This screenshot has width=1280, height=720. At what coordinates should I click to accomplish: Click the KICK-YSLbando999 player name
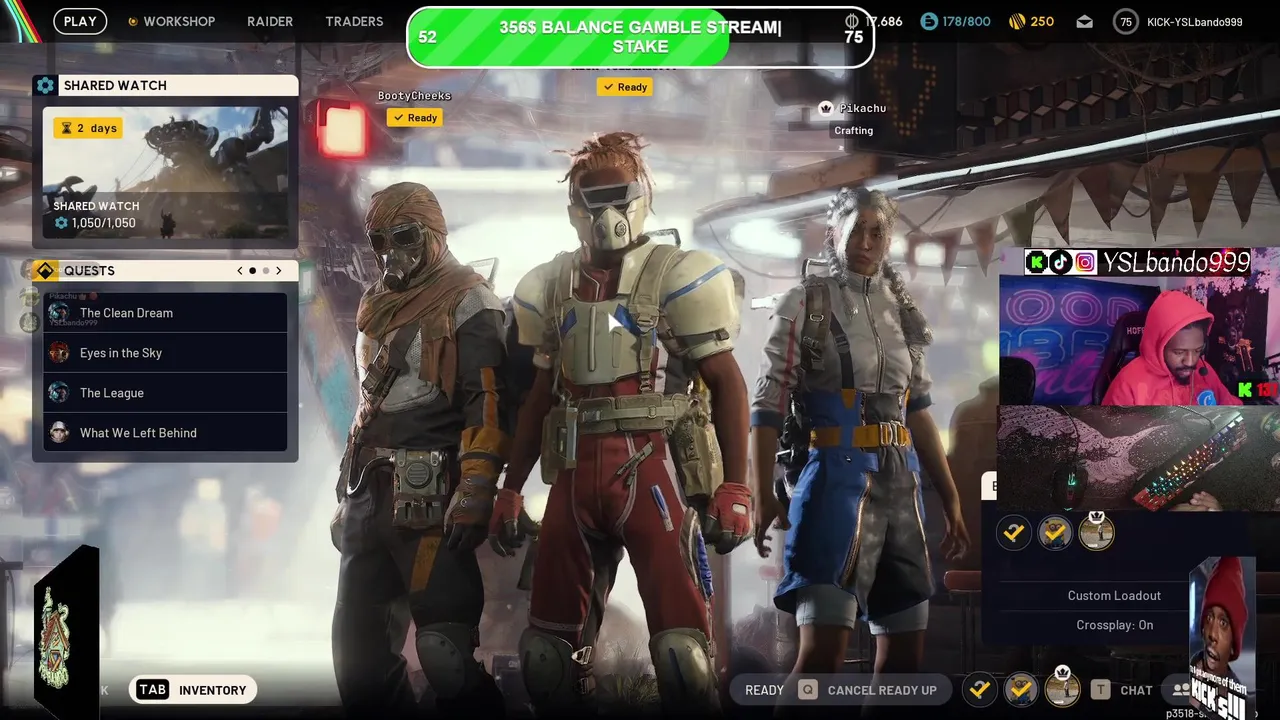pos(1194,21)
